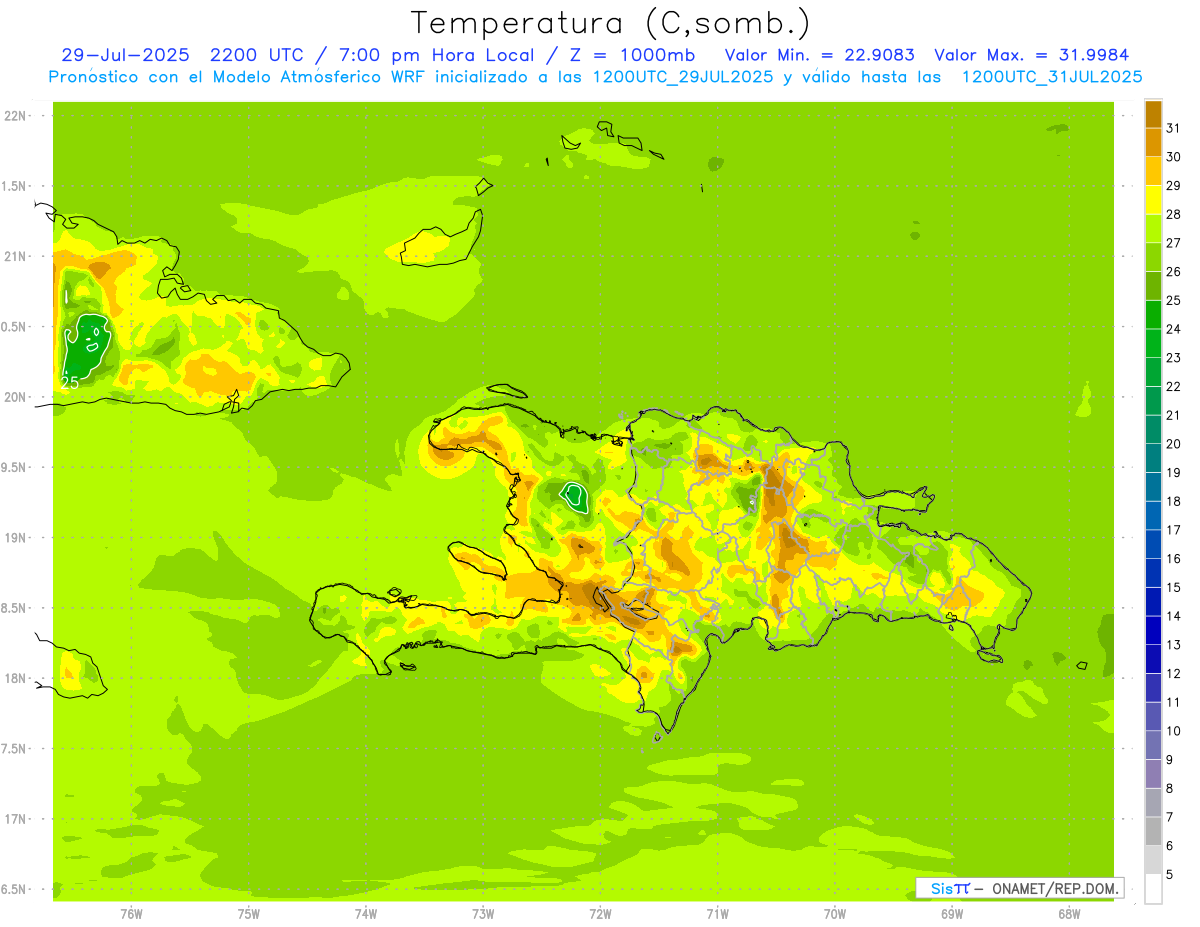The width and height of the screenshot is (1200, 927).
Task: Click legend value '27'
Action: (1174, 243)
